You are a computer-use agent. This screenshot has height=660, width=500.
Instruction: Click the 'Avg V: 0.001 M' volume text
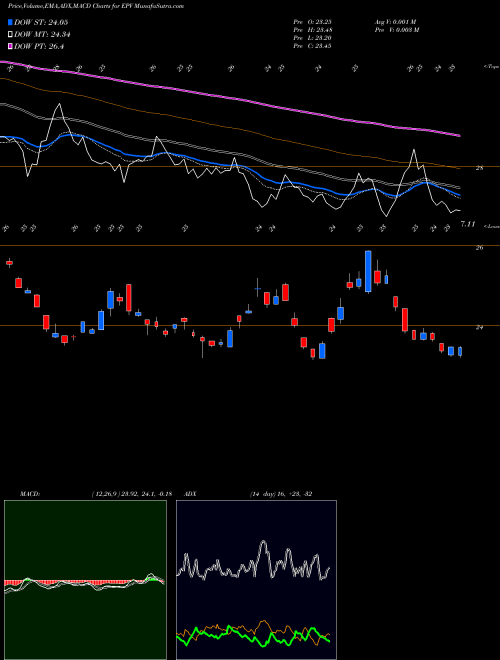coord(395,22)
